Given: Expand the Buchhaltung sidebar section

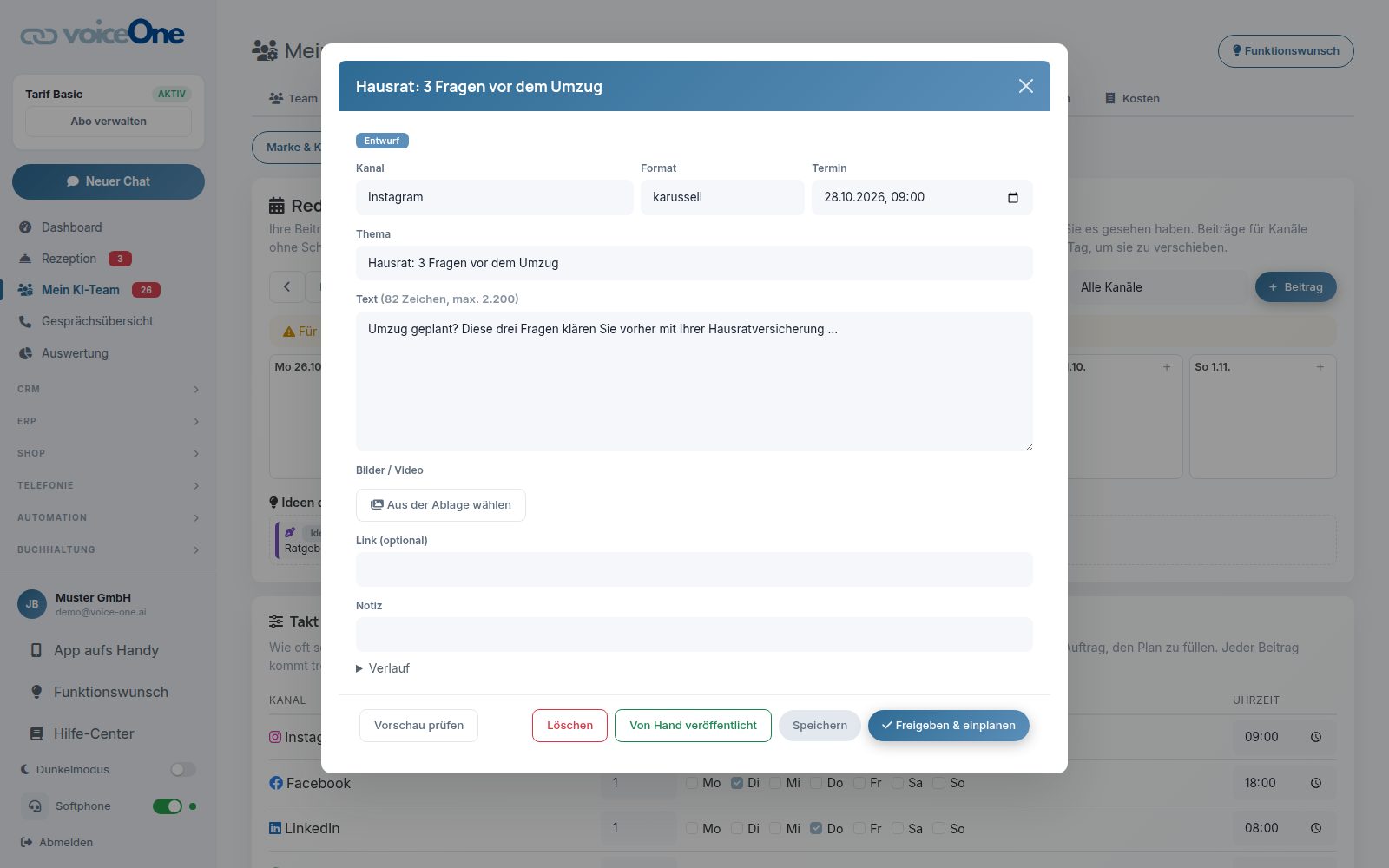Looking at the screenshot, I should coord(109,550).
